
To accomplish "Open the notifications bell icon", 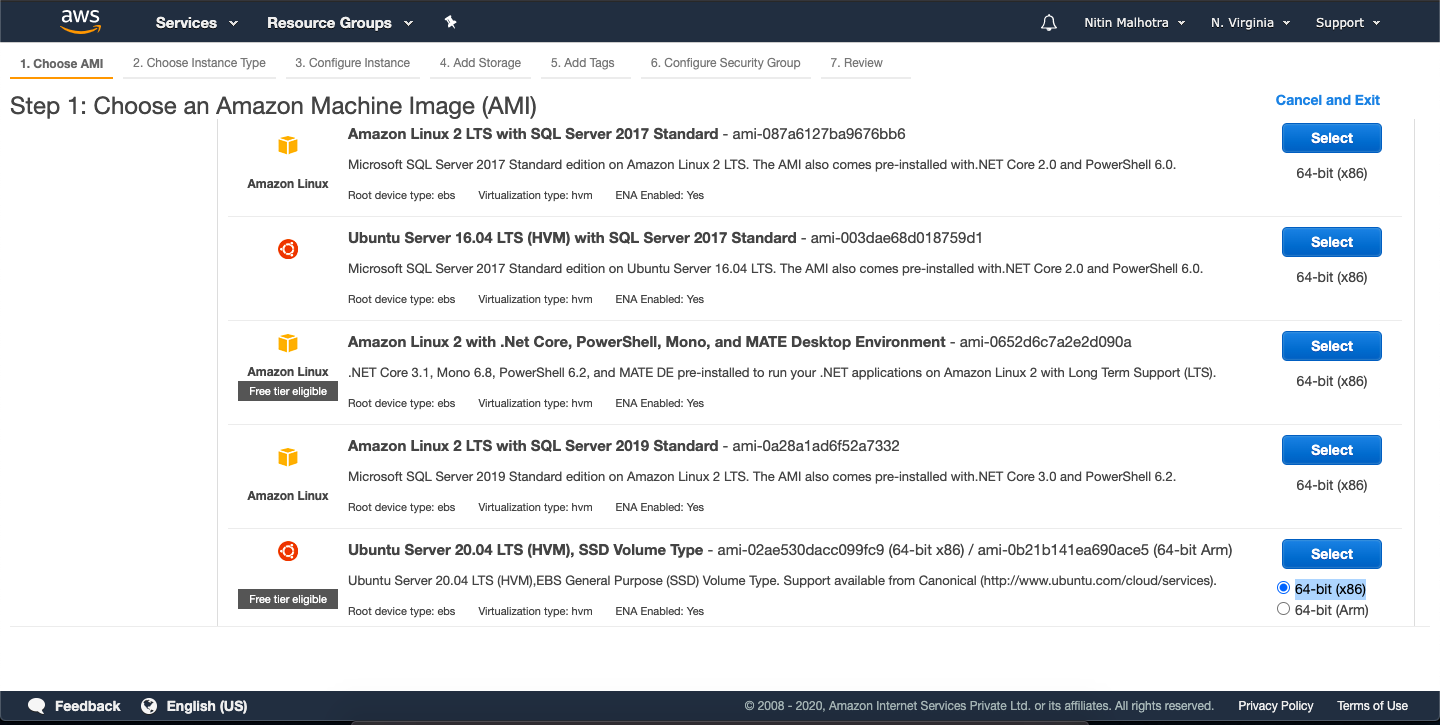I will [x=1049, y=22].
